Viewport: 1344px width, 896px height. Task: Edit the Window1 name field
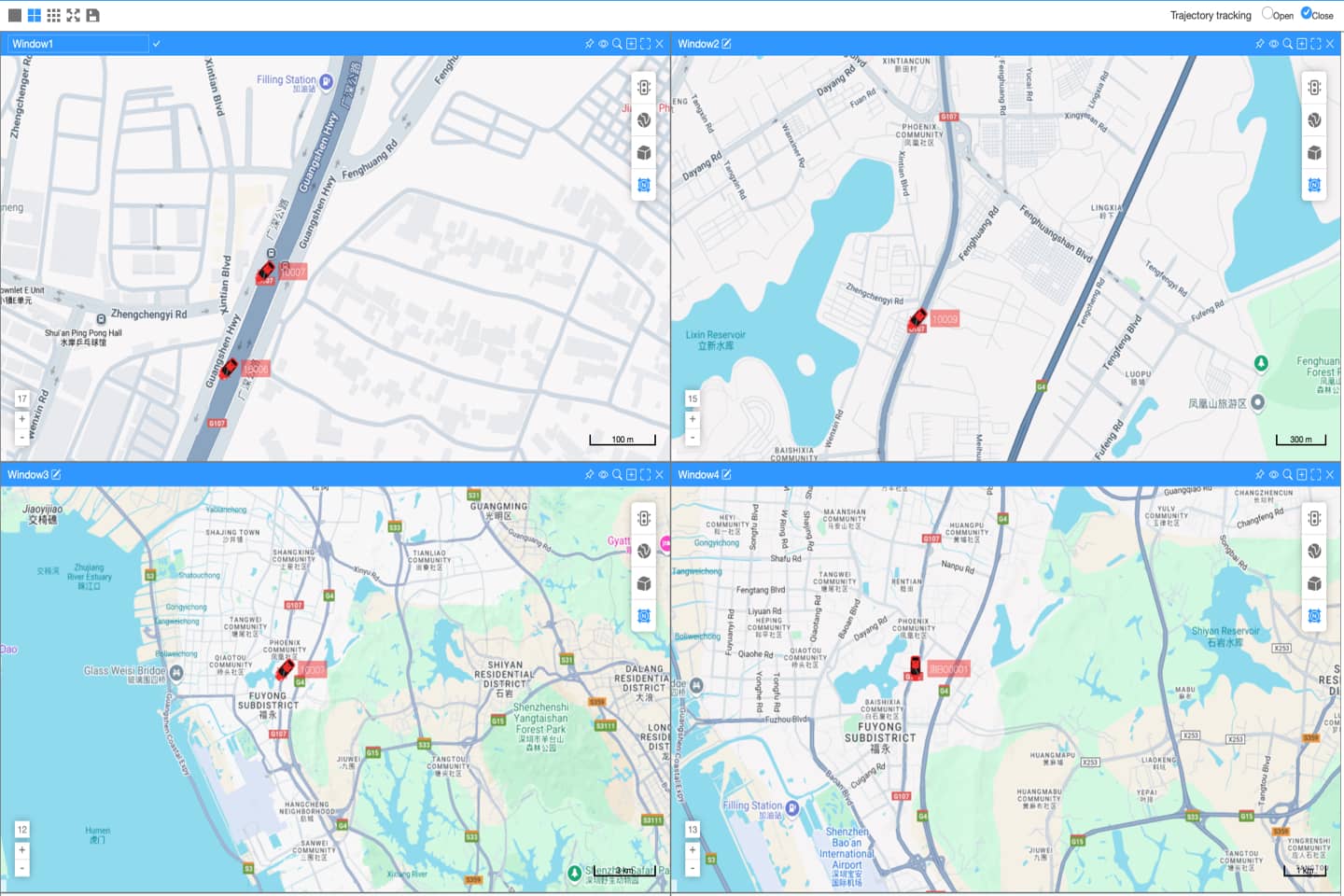pos(78,44)
